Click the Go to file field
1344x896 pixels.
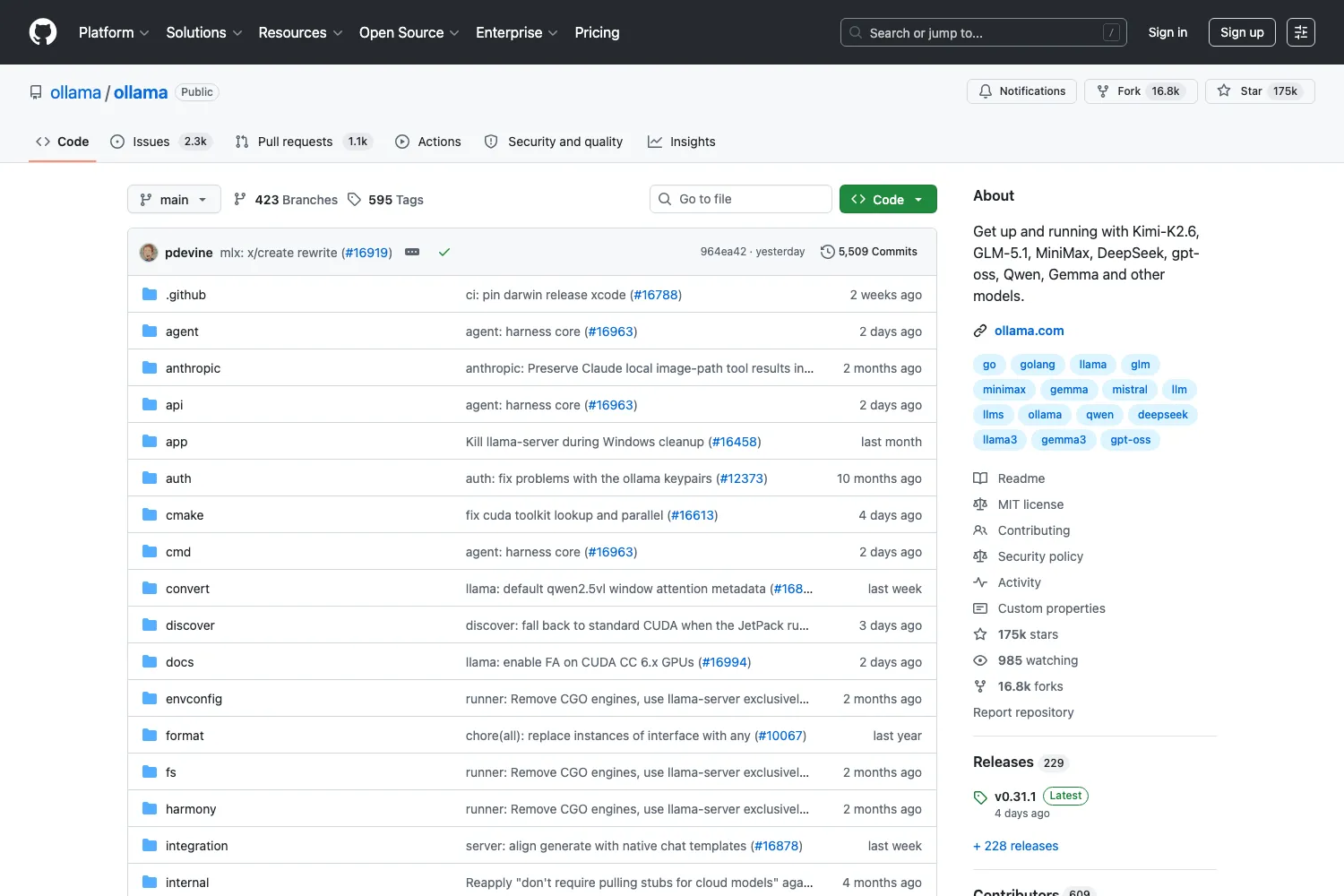pos(741,199)
